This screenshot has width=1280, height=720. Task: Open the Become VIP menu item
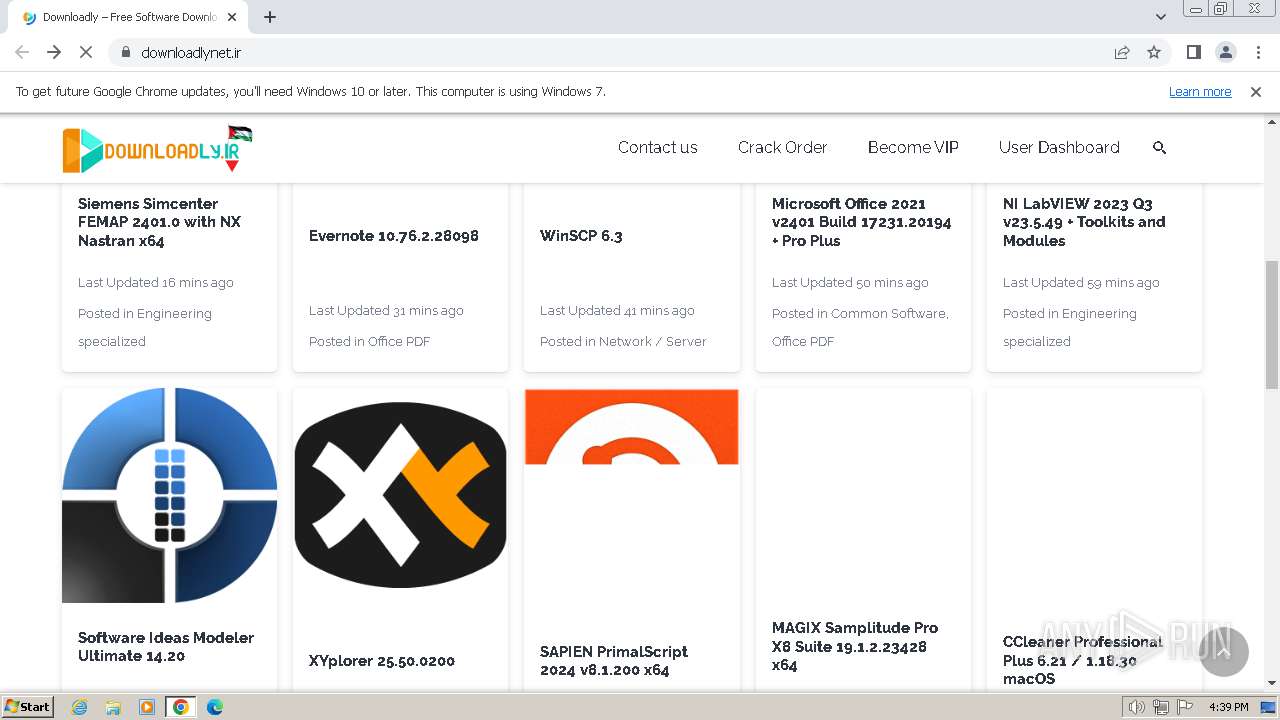click(913, 147)
